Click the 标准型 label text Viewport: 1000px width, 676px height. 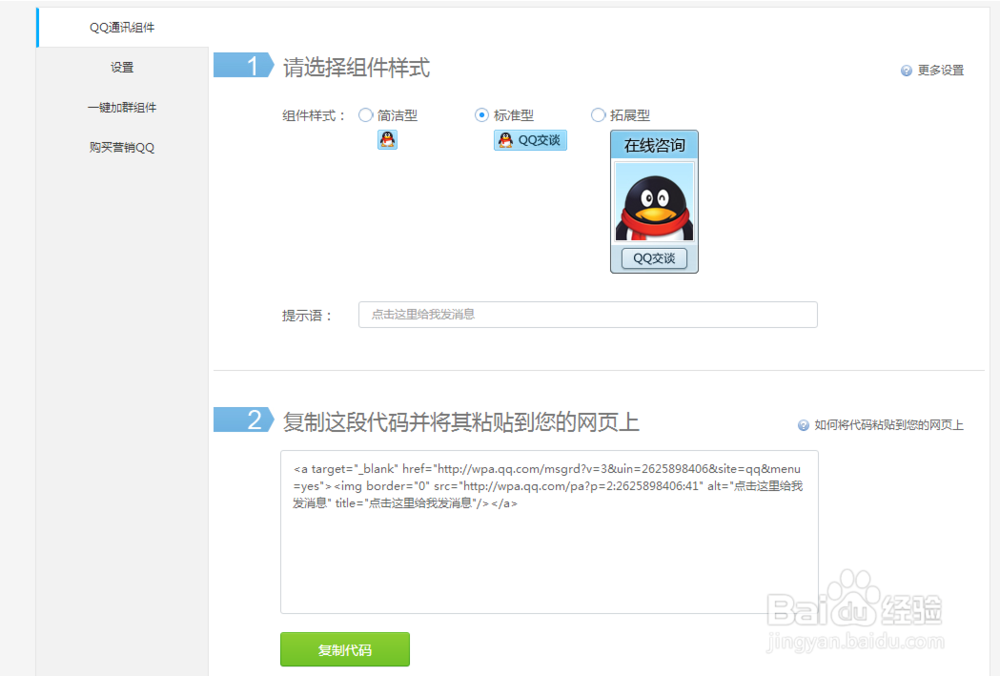(513, 115)
